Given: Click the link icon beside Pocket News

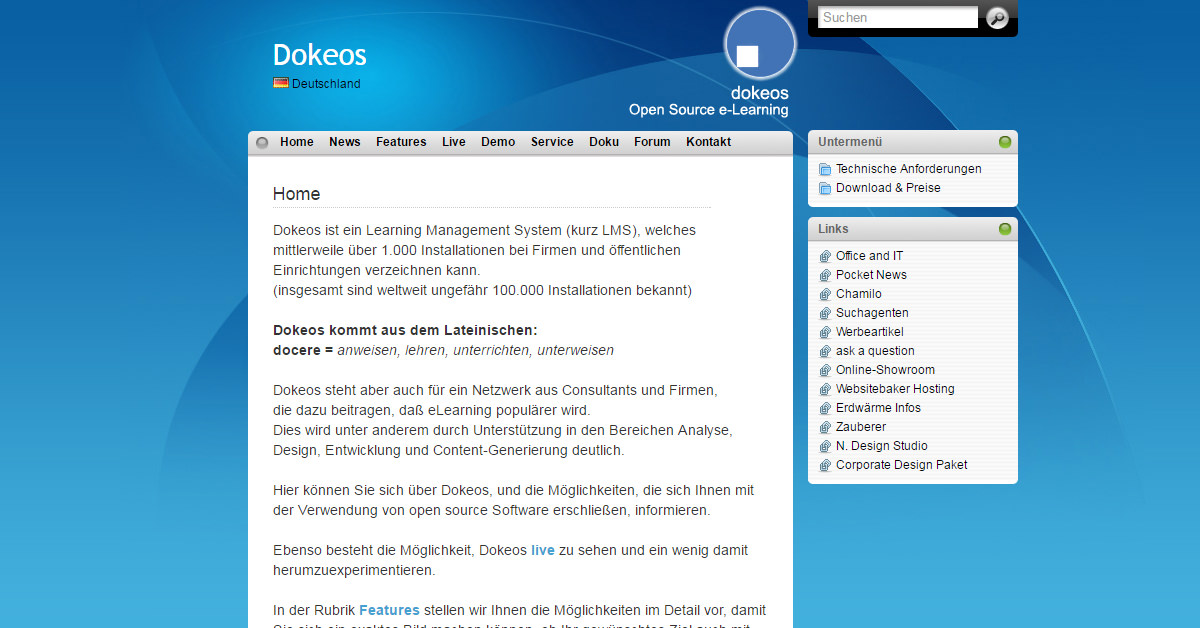Looking at the screenshot, I should 825,276.
